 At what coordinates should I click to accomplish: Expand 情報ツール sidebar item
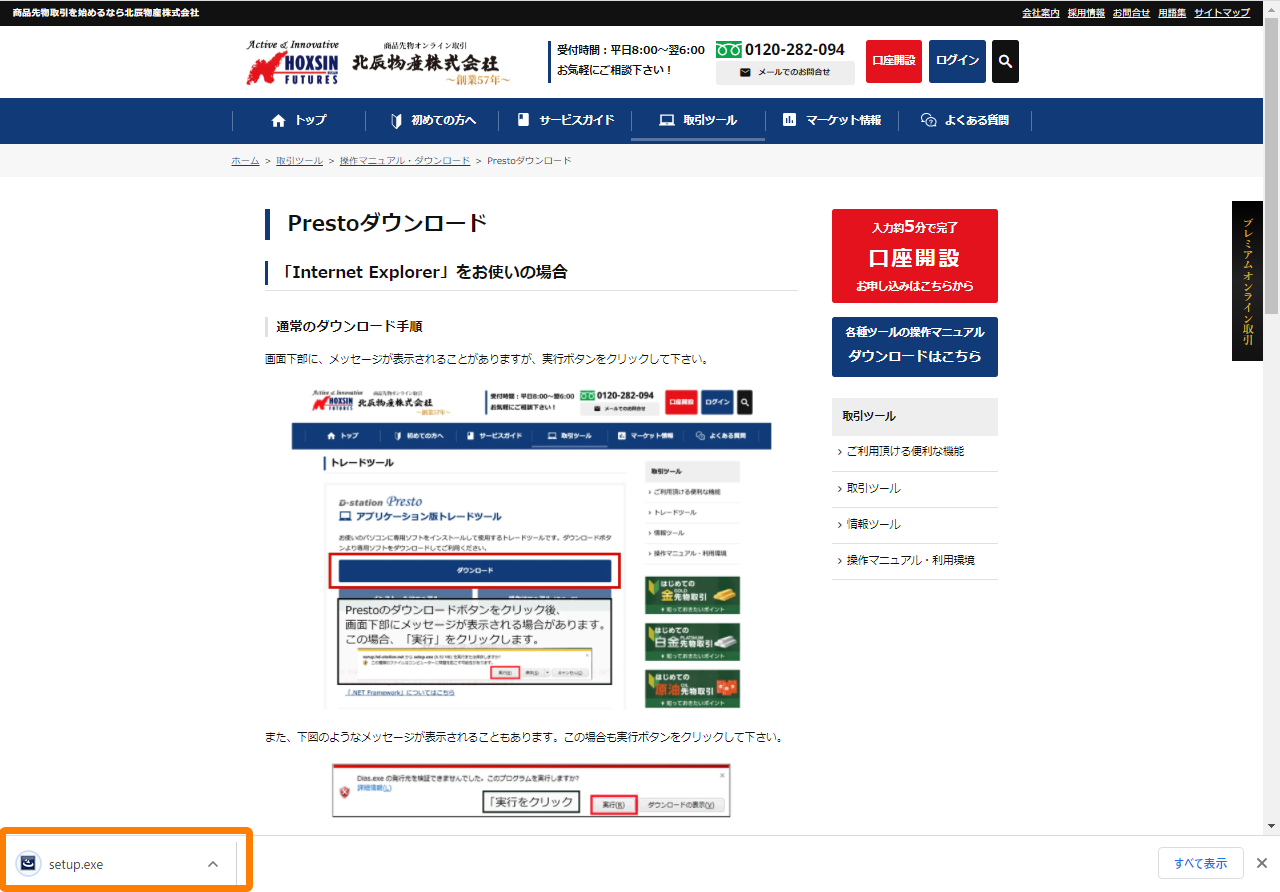(873, 525)
